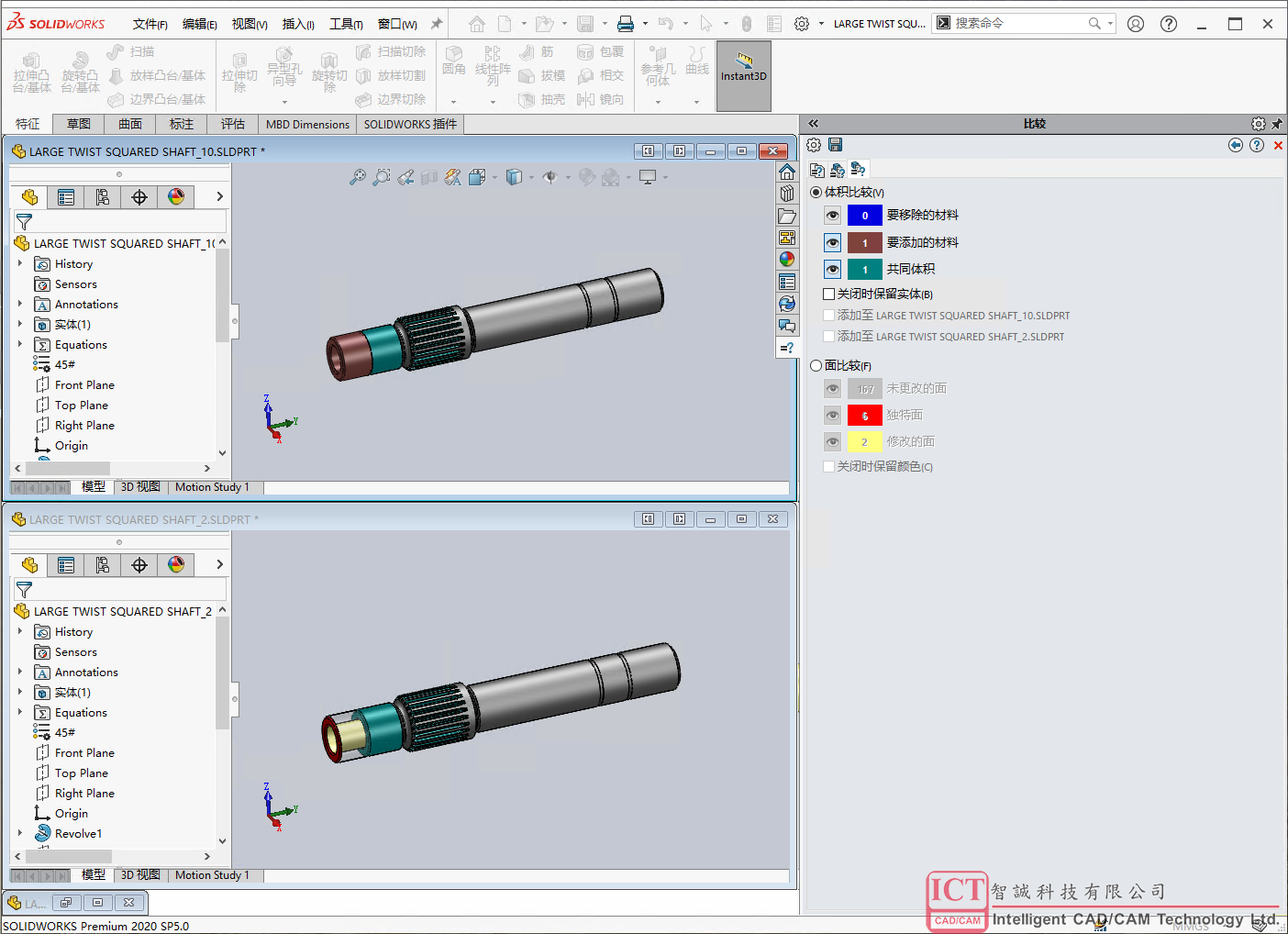Viewport: 1288px width, 934px height.
Task: Click the user account icon
Action: click(x=1136, y=24)
